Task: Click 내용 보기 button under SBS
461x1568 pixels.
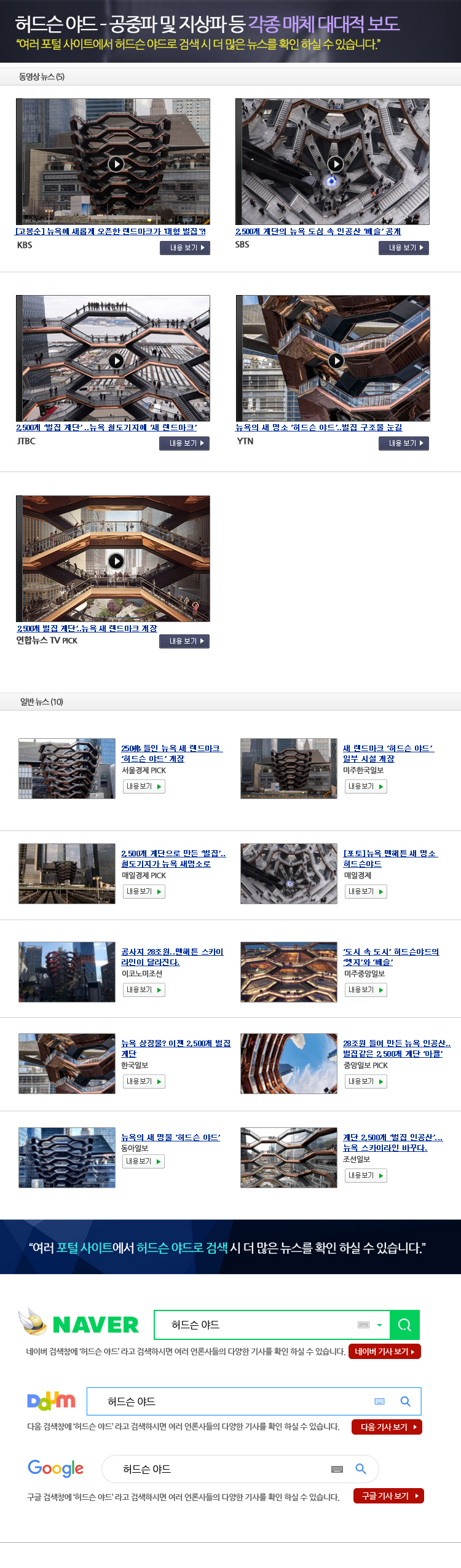Action: point(404,248)
